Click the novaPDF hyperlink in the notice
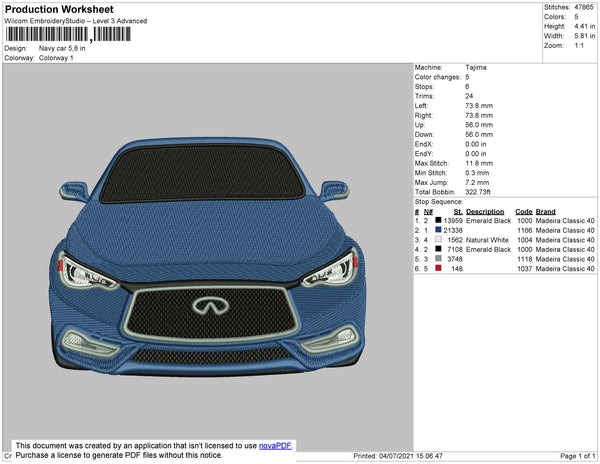This screenshot has width=600, height=464. click(276, 446)
